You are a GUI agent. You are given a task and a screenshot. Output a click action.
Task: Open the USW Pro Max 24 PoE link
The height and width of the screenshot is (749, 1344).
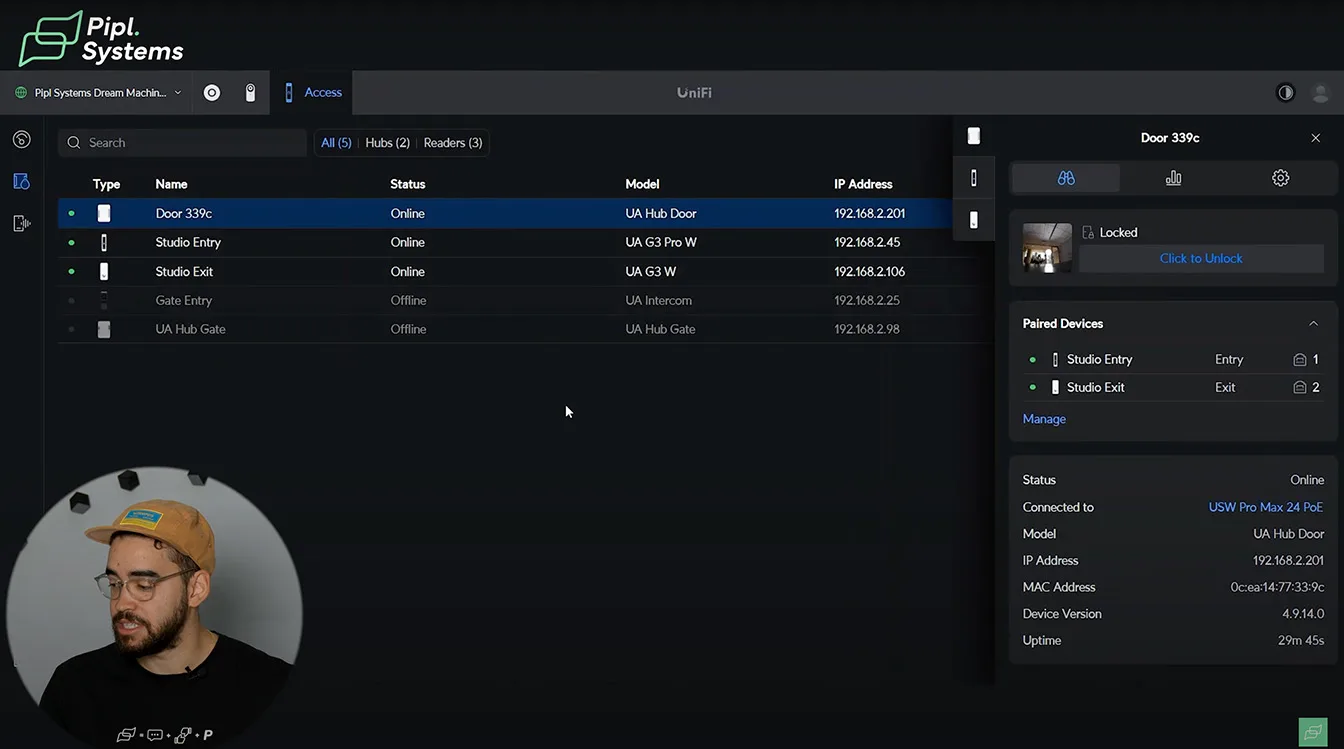pos(1266,507)
